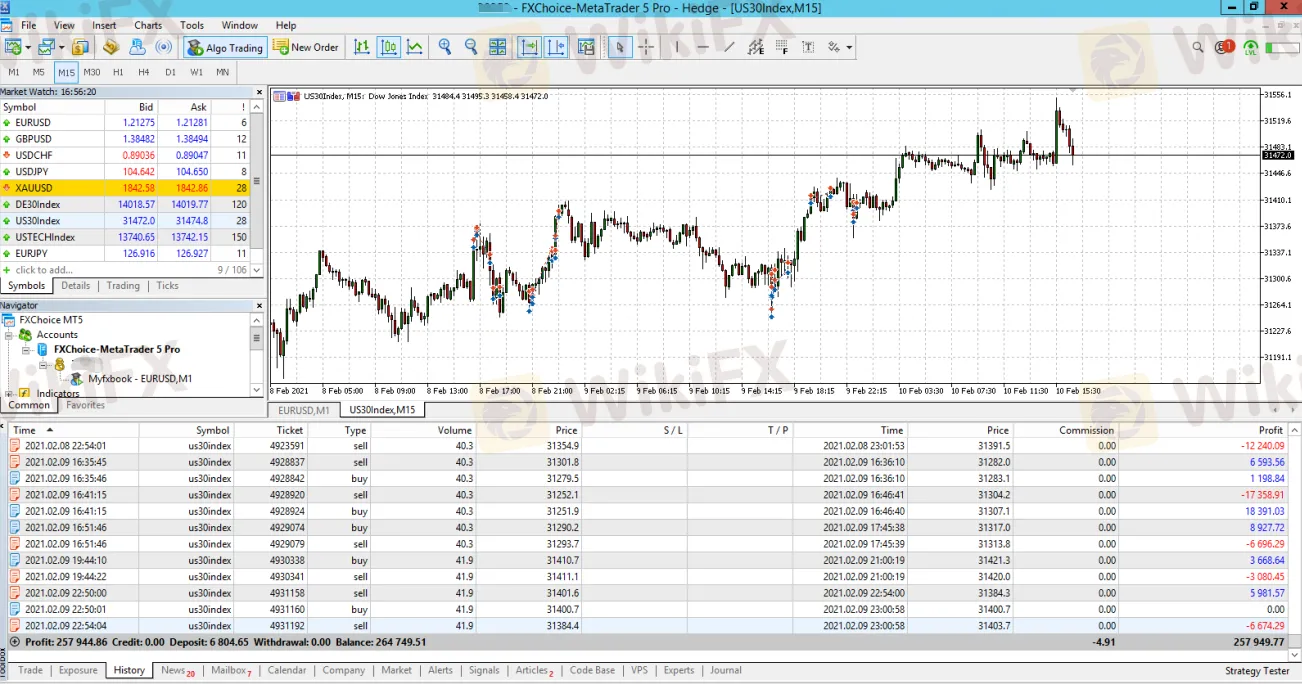Click the Market Watch scrollbar thumb
The width and height of the screenshot is (1302, 684).
(x=257, y=181)
